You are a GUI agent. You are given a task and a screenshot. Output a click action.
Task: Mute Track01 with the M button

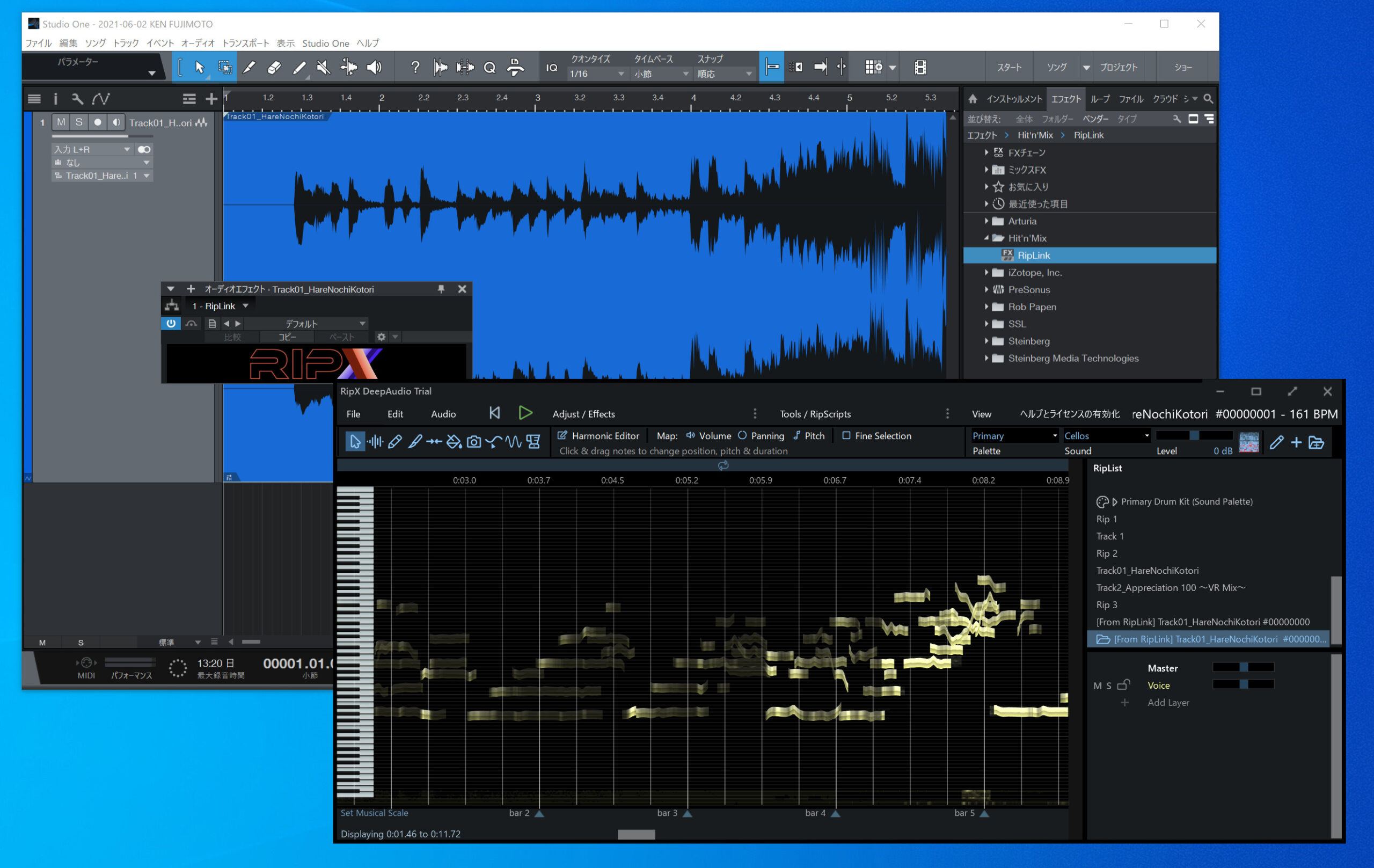pos(61,122)
